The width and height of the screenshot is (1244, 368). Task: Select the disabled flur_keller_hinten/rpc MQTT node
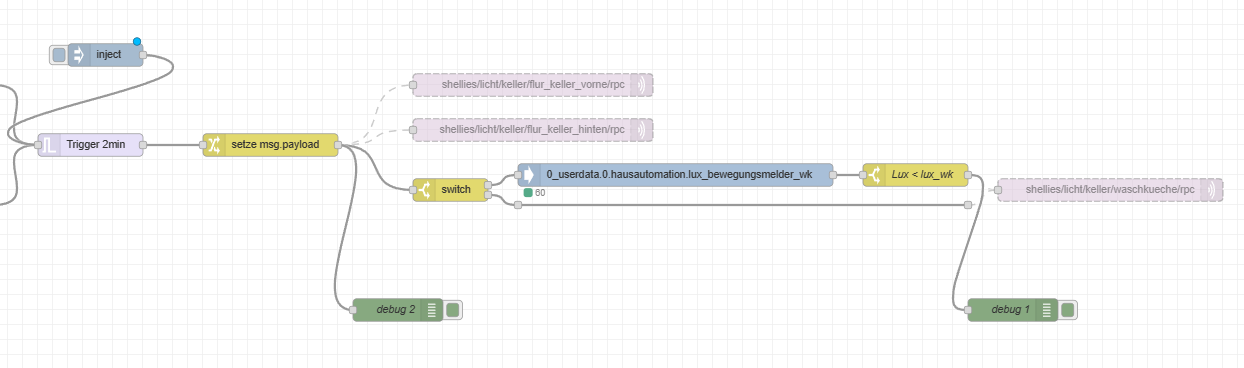click(x=533, y=130)
